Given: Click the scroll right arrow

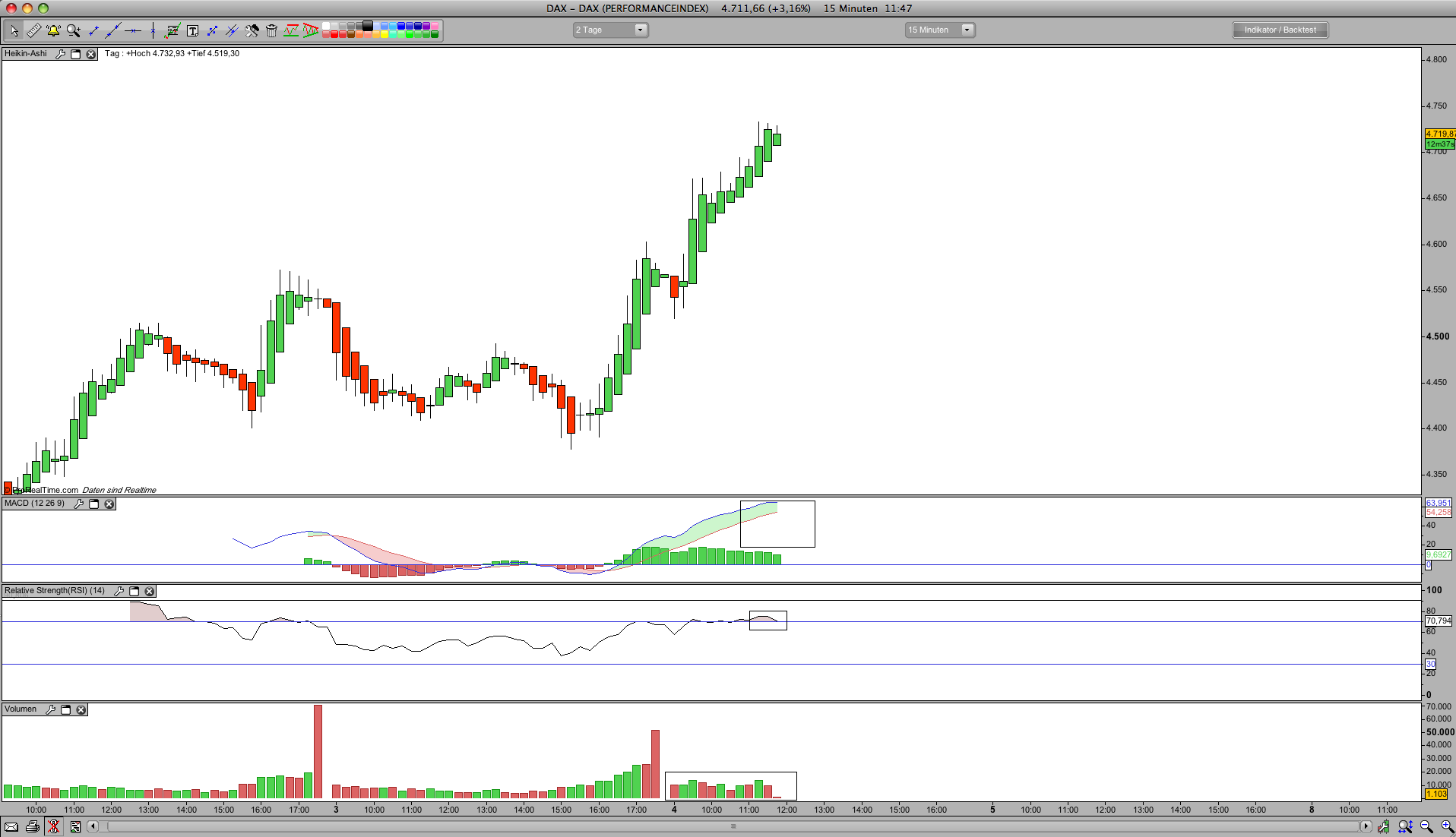Looking at the screenshot, I should click(x=1366, y=826).
